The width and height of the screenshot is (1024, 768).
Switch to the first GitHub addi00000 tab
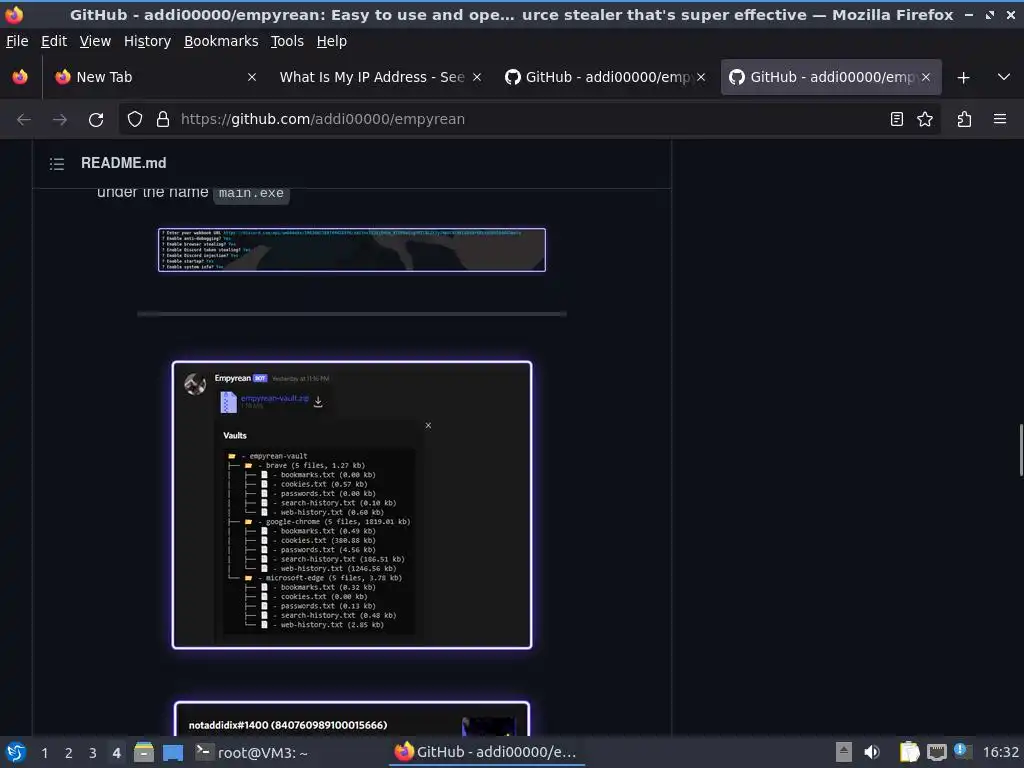click(x=605, y=77)
